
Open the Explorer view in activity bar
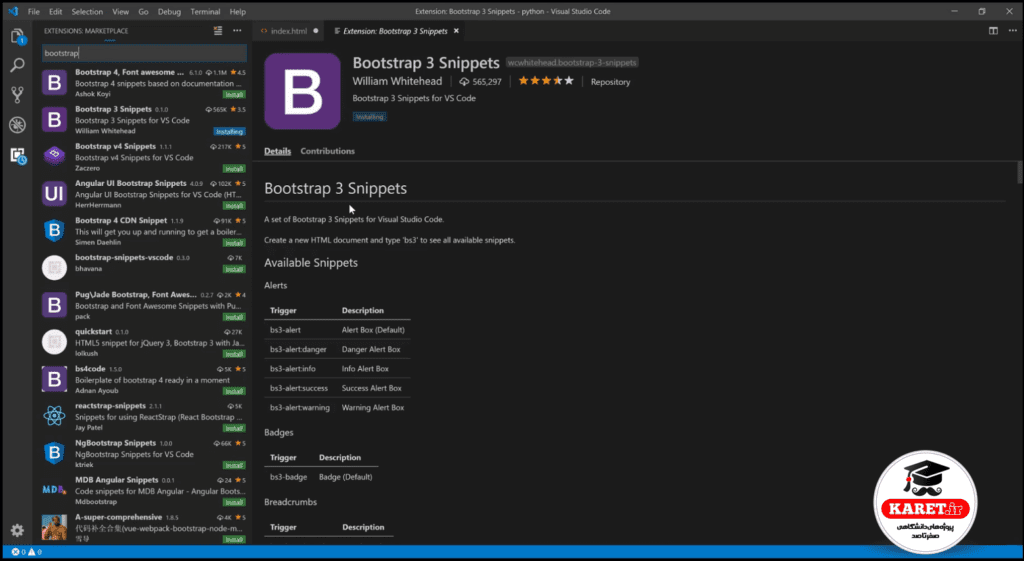point(18,36)
